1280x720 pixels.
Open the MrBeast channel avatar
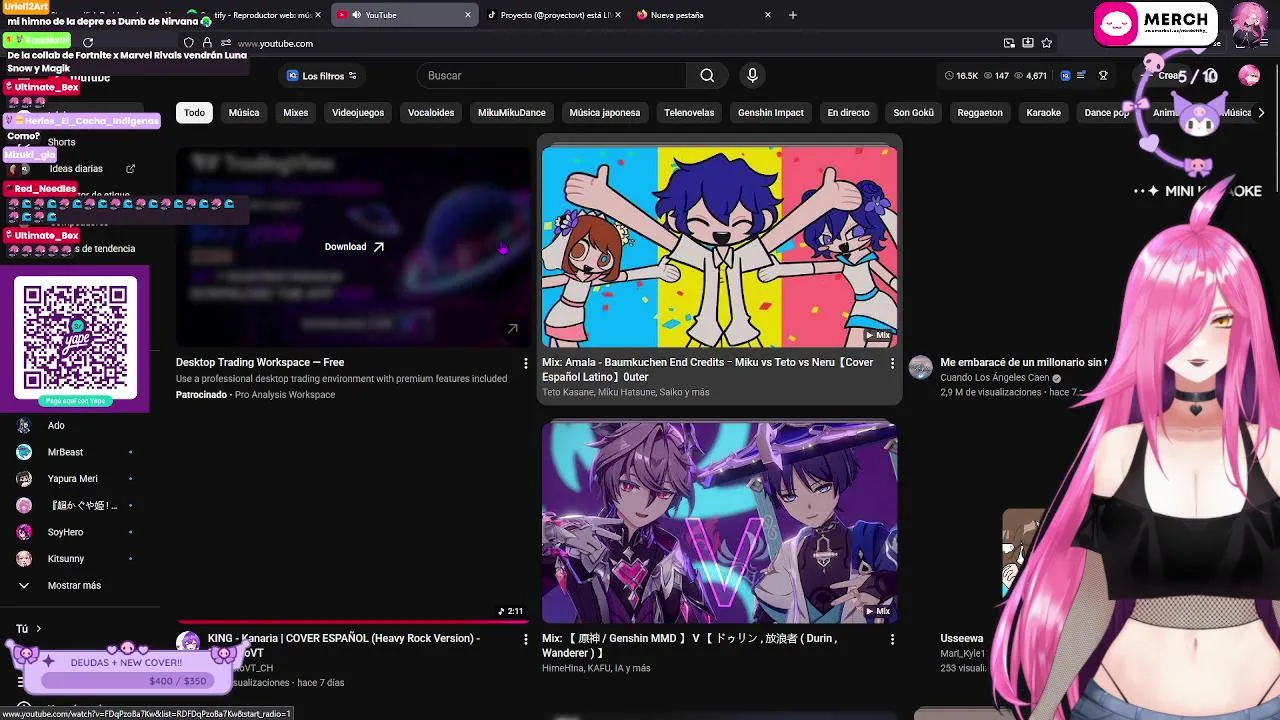(24, 452)
